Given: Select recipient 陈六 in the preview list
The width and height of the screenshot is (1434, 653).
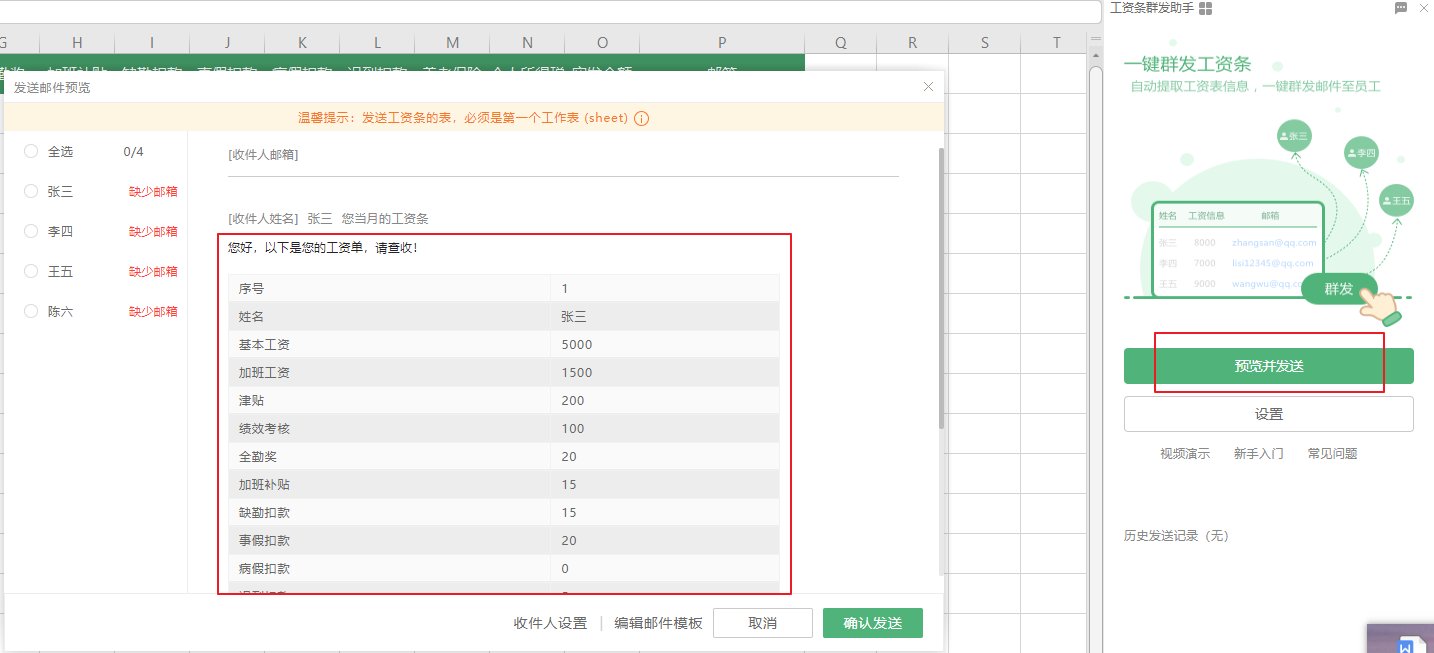Looking at the screenshot, I should 31,311.
